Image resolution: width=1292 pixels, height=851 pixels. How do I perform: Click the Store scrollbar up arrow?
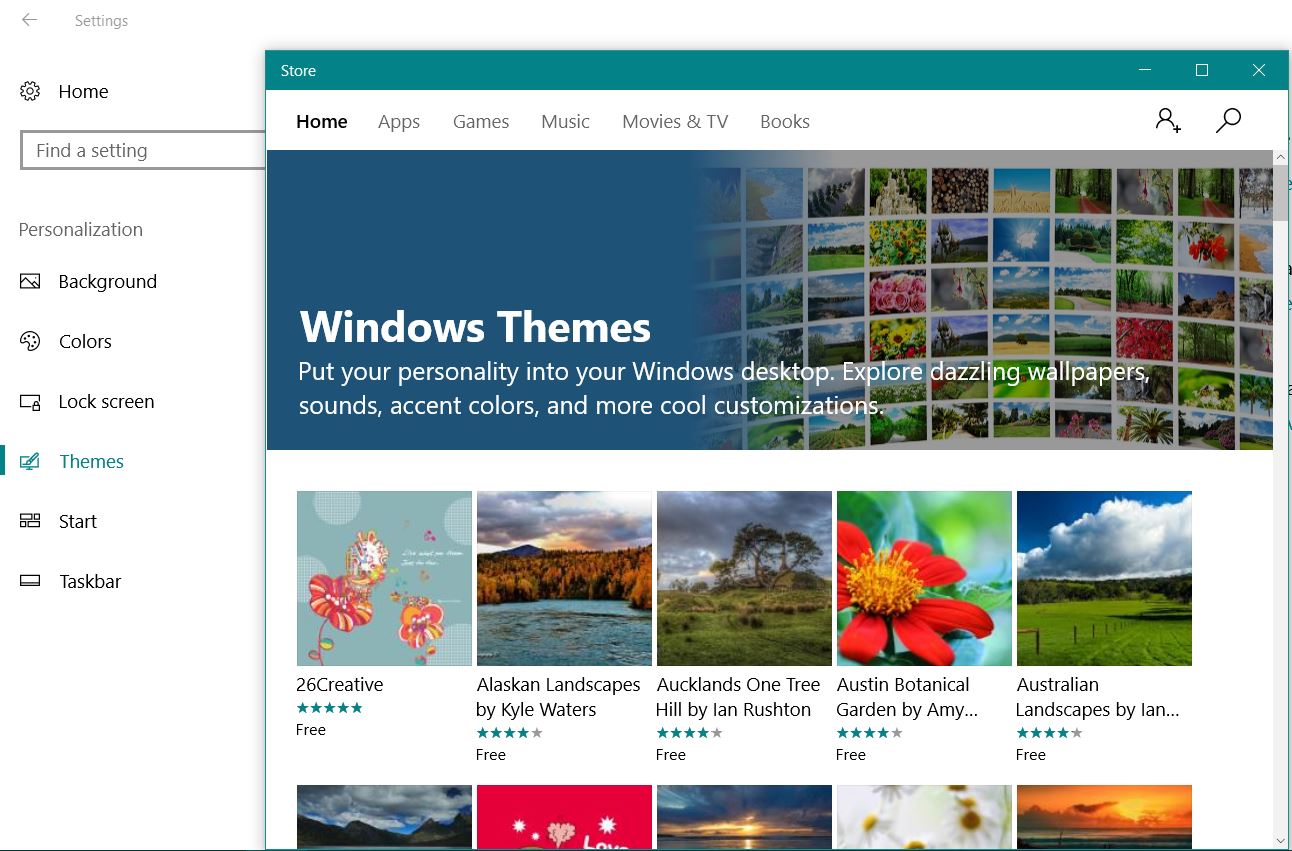1280,158
